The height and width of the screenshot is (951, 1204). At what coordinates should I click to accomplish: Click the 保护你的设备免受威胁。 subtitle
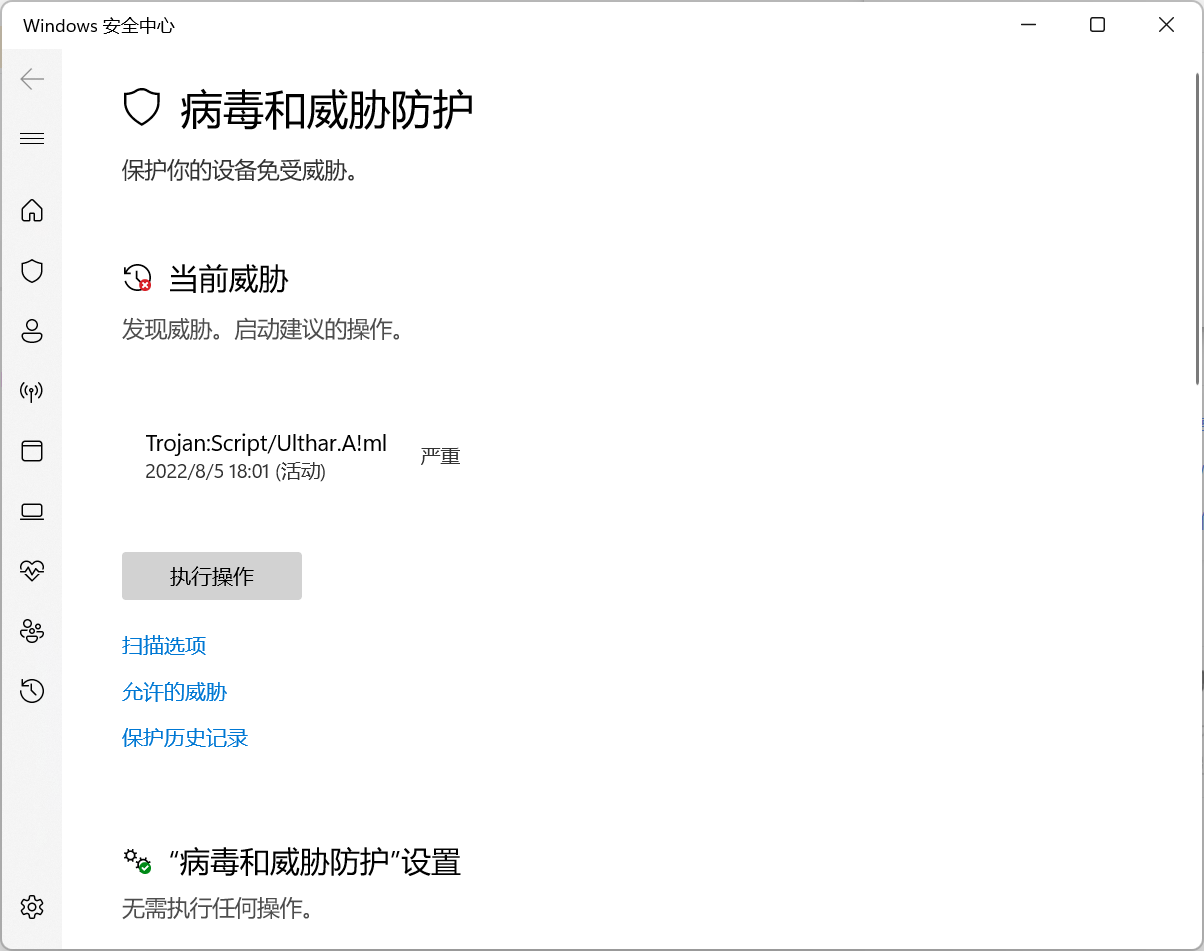pyautogui.click(x=240, y=171)
